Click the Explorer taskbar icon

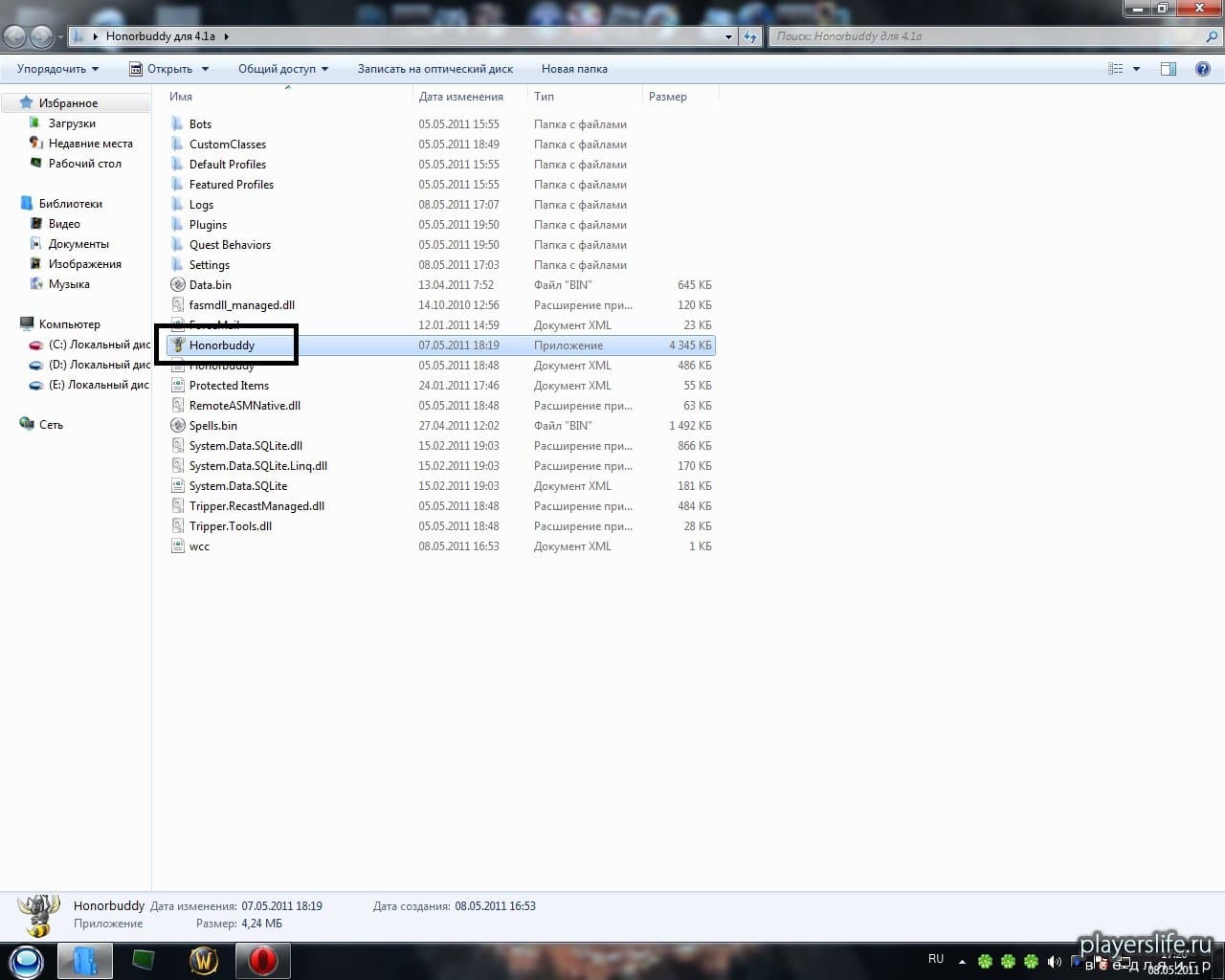84,961
